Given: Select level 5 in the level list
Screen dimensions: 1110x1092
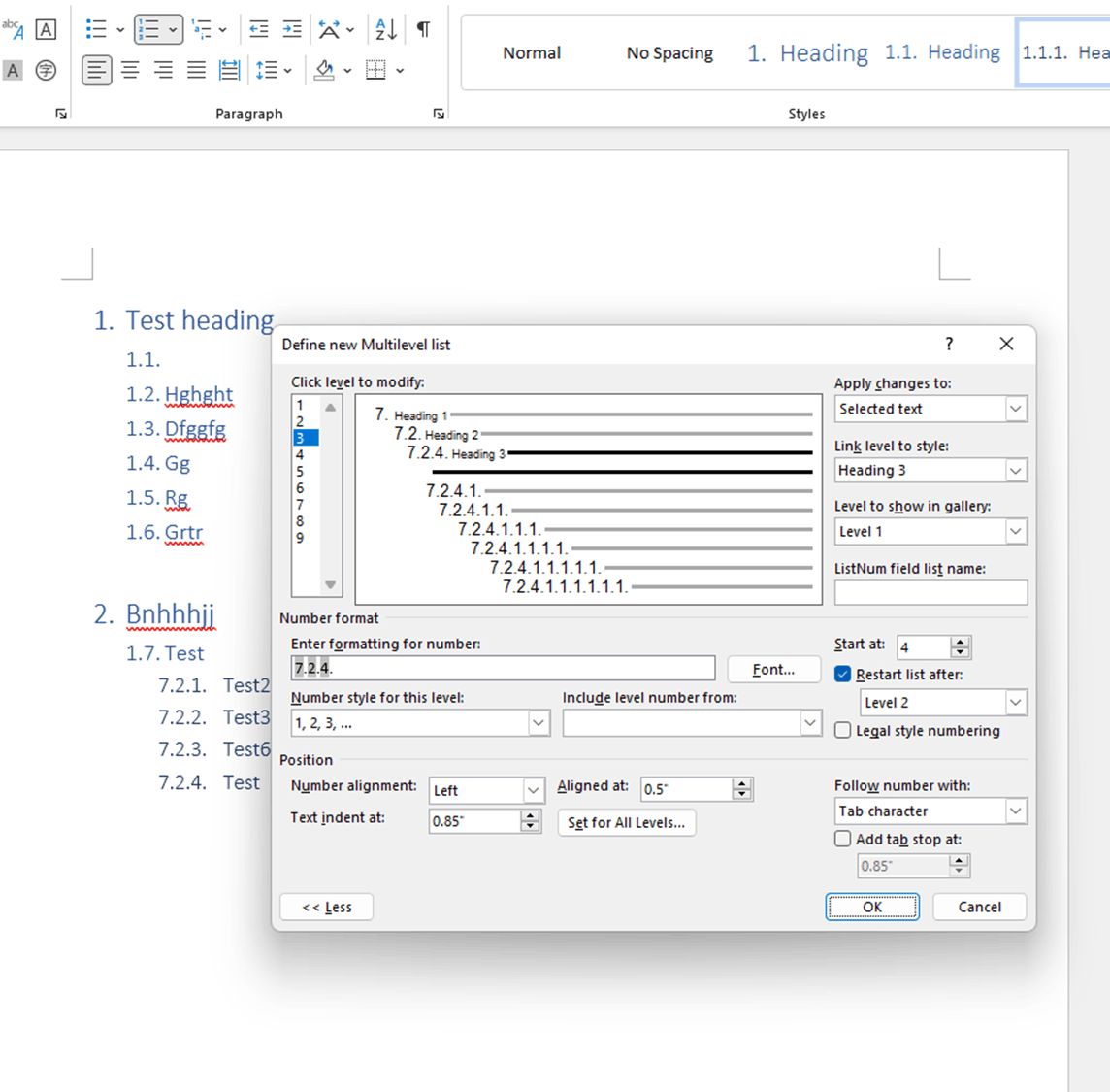Looking at the screenshot, I should 301,472.
